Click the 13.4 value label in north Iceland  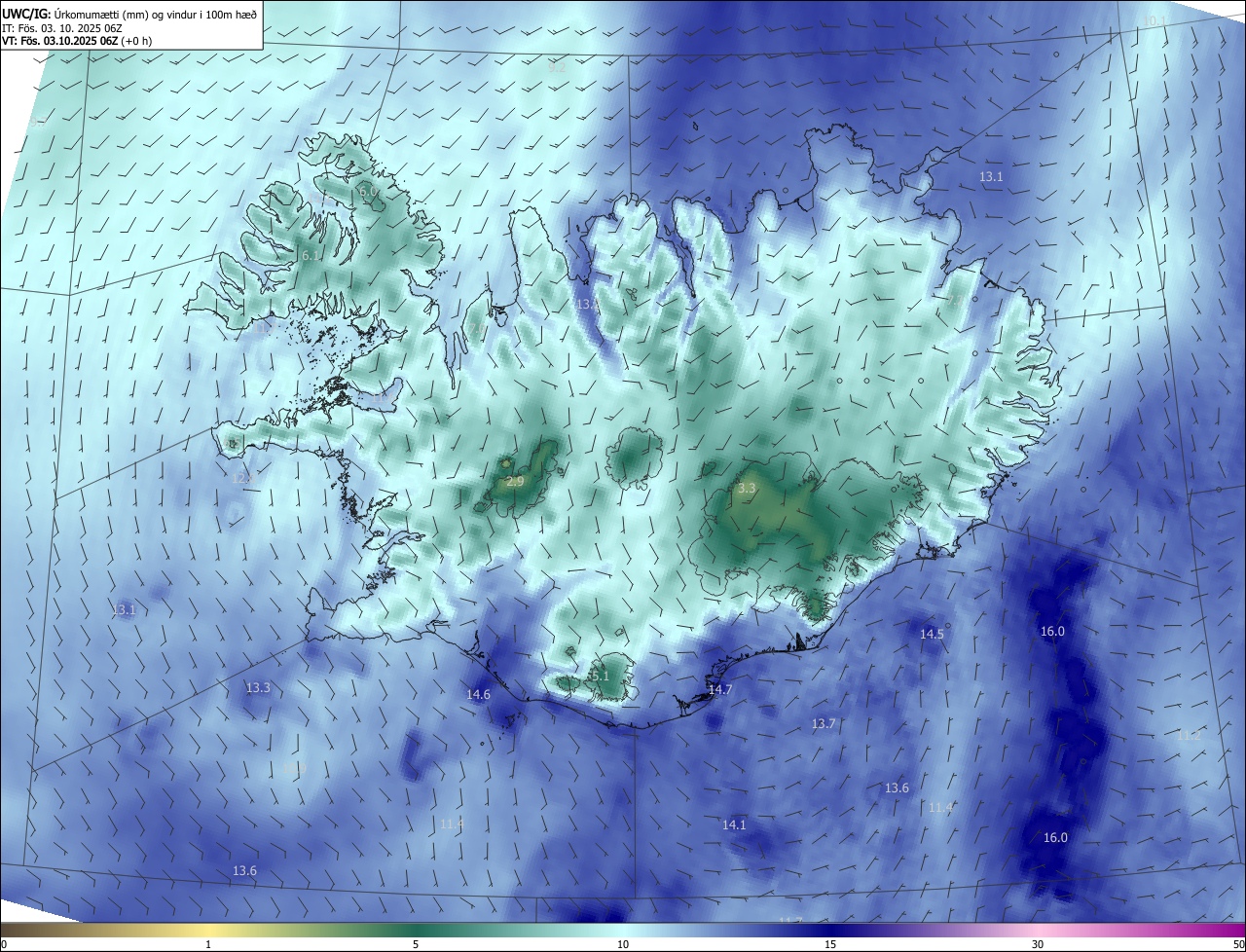coord(588,305)
